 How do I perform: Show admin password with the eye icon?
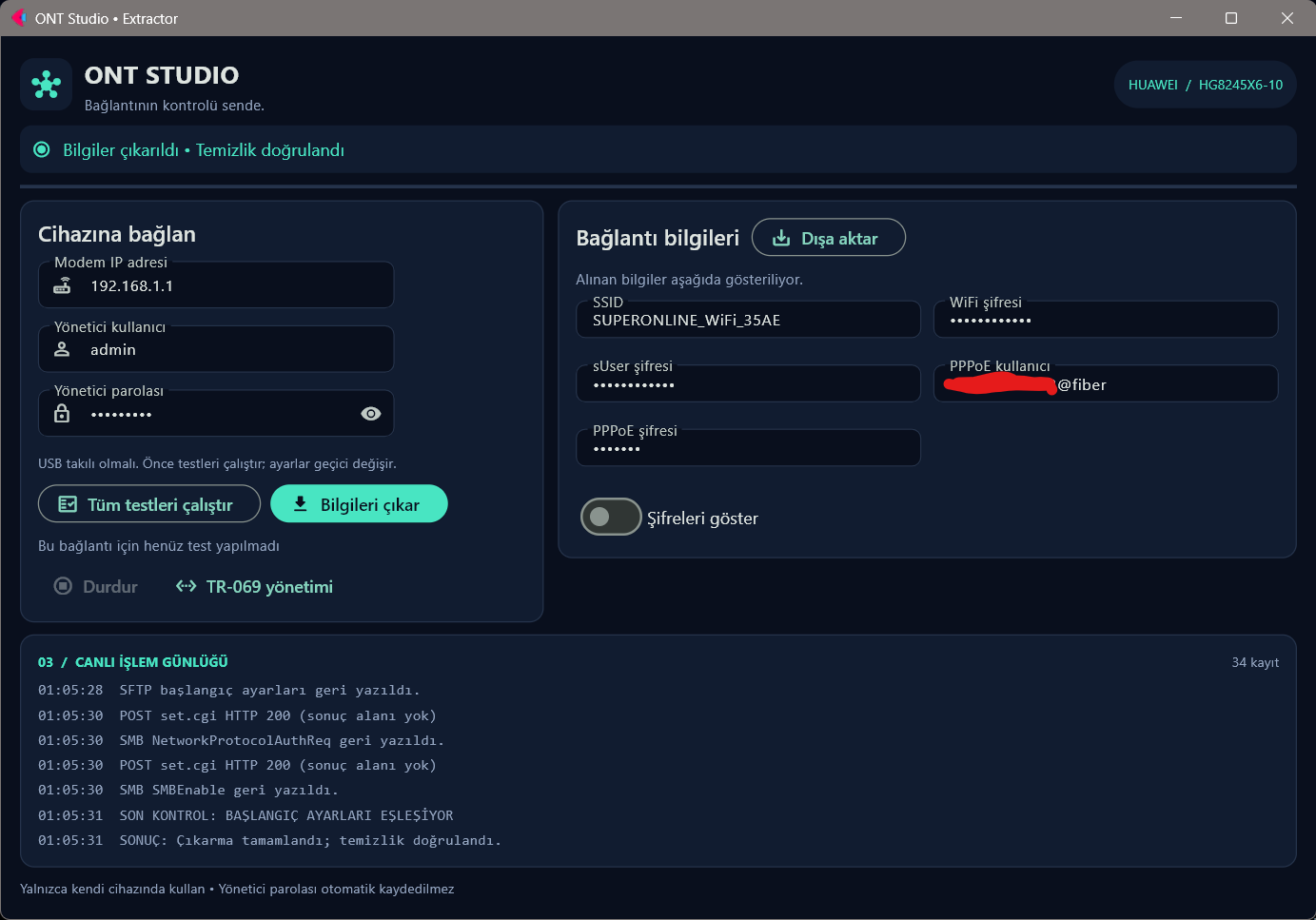click(x=371, y=413)
